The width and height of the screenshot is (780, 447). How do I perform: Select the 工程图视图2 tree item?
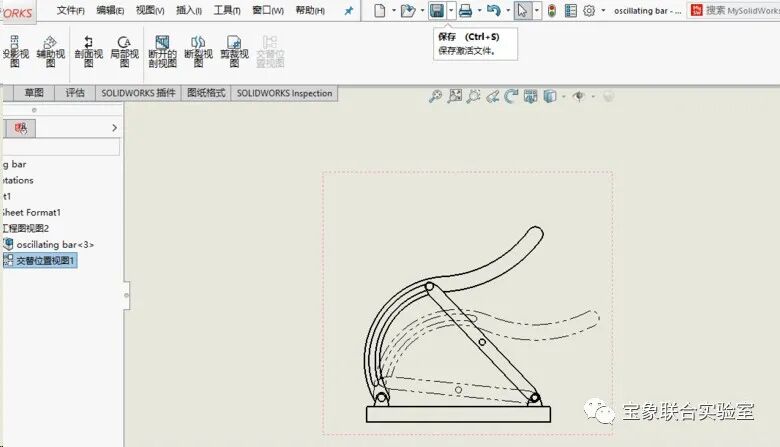coord(25,228)
